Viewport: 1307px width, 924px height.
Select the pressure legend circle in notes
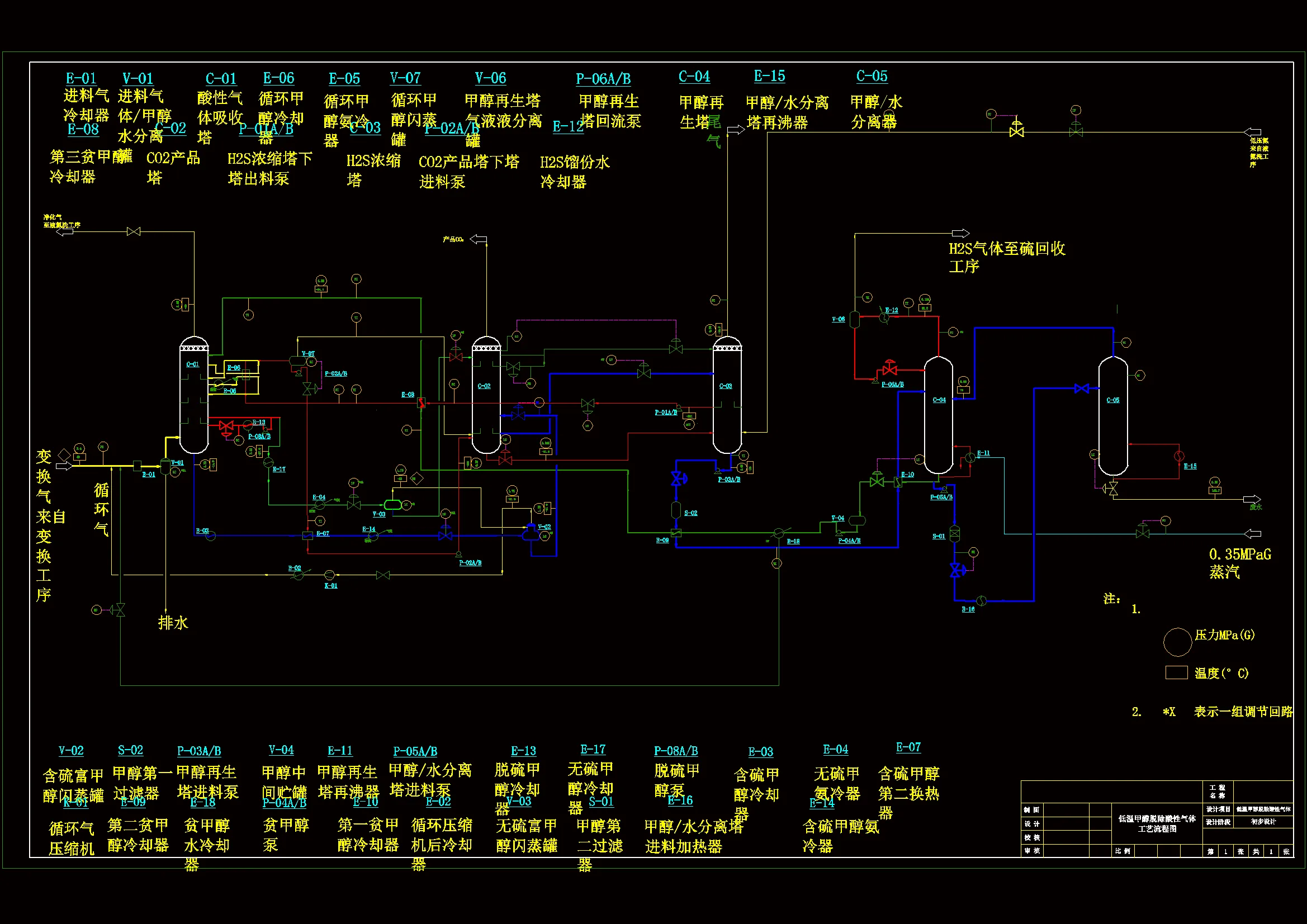coord(1177,642)
